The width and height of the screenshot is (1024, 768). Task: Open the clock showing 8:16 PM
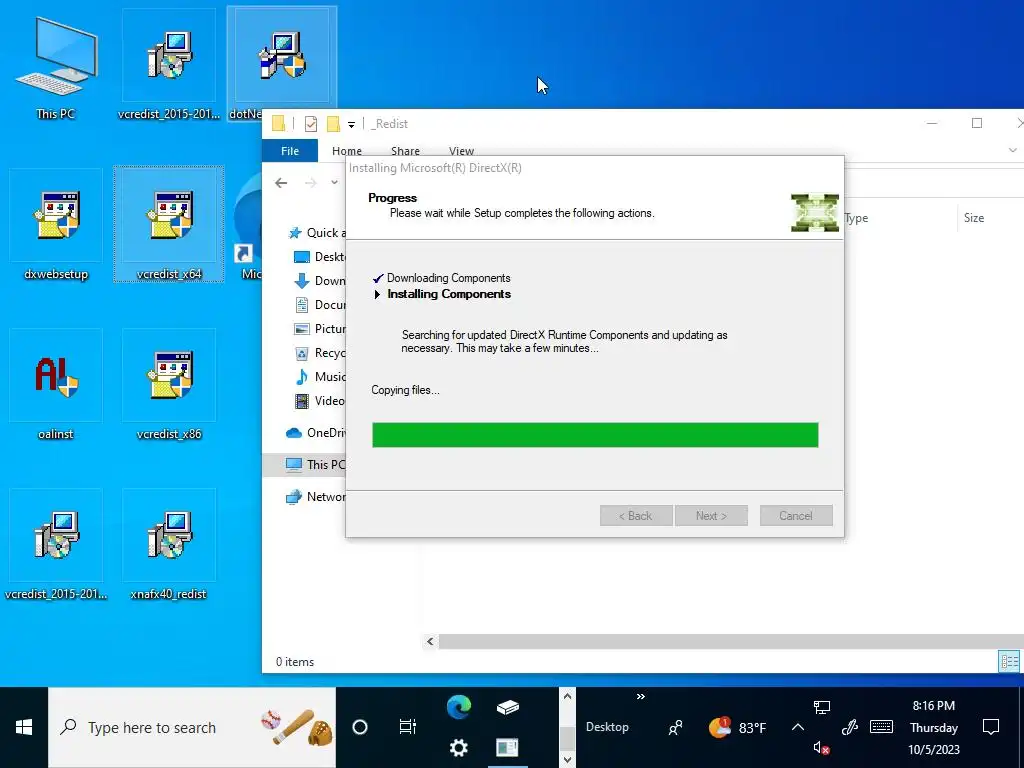934,728
